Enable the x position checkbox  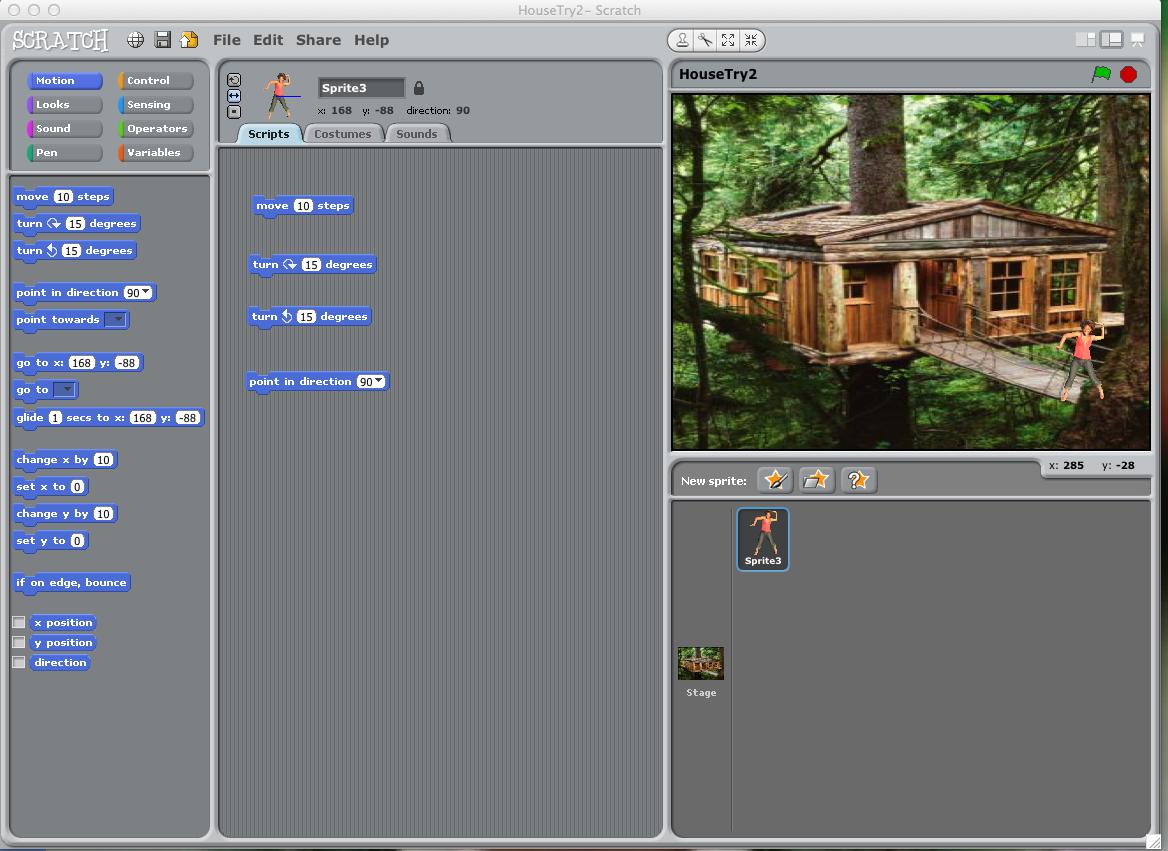point(19,622)
